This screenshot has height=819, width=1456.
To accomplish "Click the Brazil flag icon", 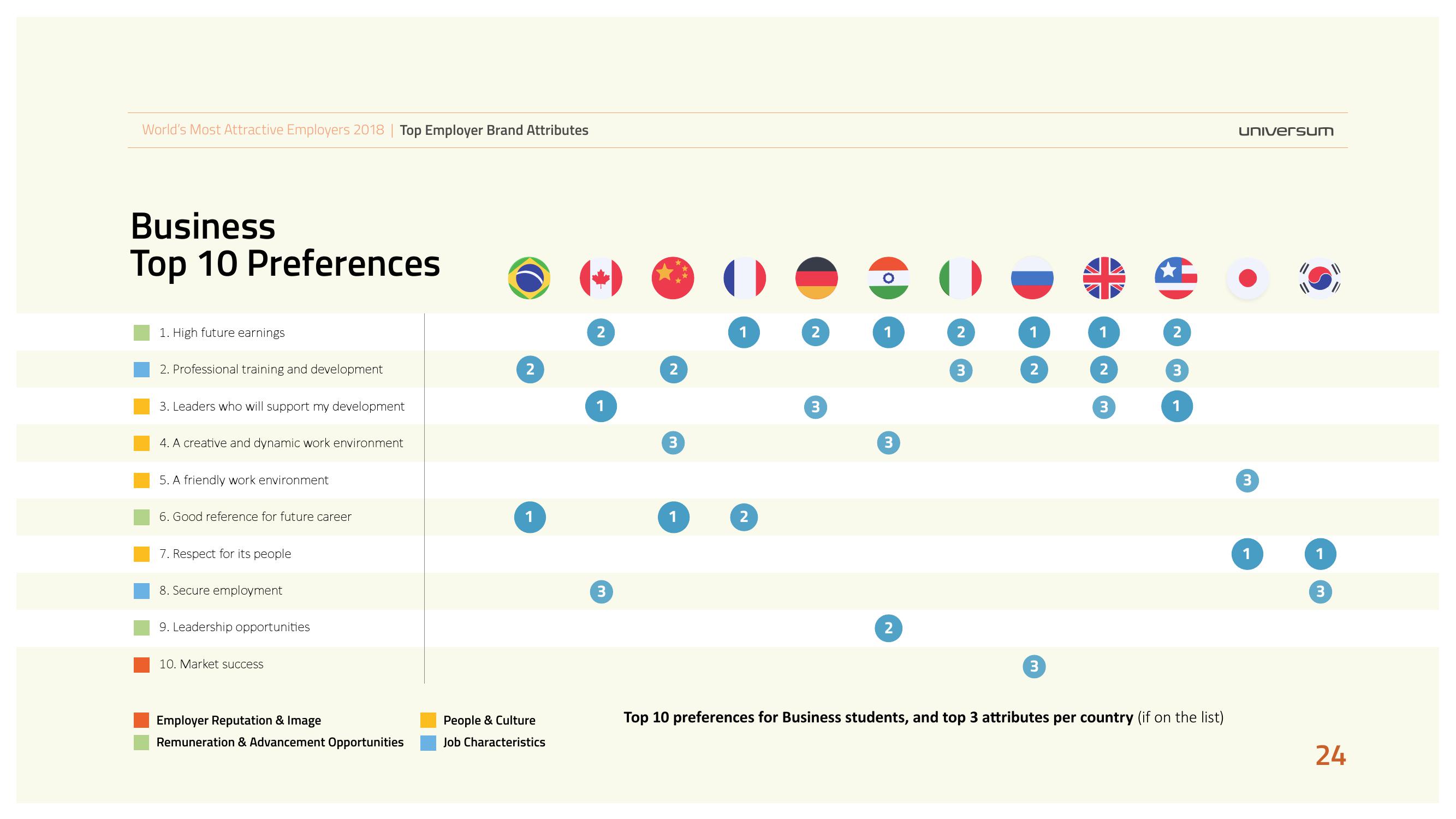I will coord(529,278).
